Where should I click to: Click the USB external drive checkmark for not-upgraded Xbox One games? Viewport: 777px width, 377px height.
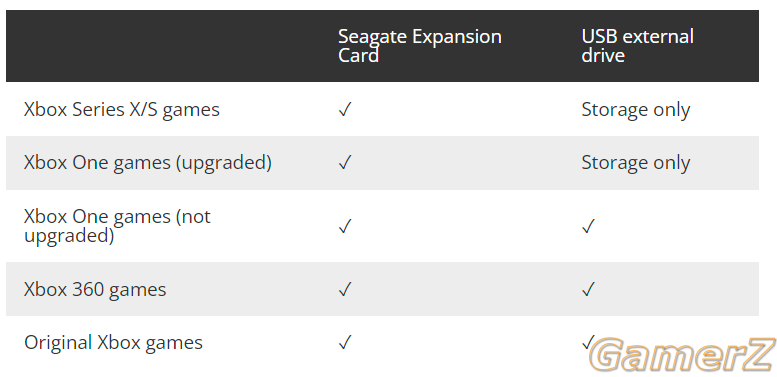pyautogui.click(x=588, y=226)
